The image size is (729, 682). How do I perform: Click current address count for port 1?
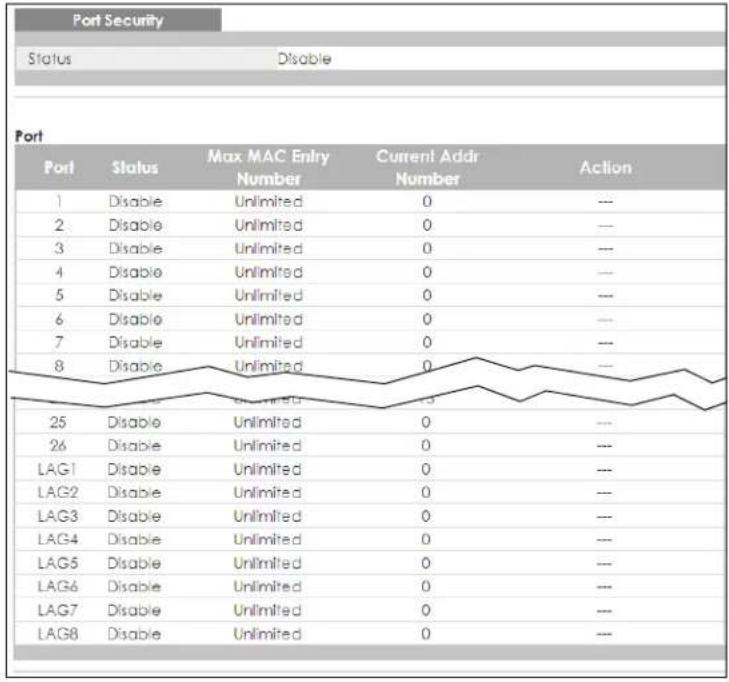(427, 201)
